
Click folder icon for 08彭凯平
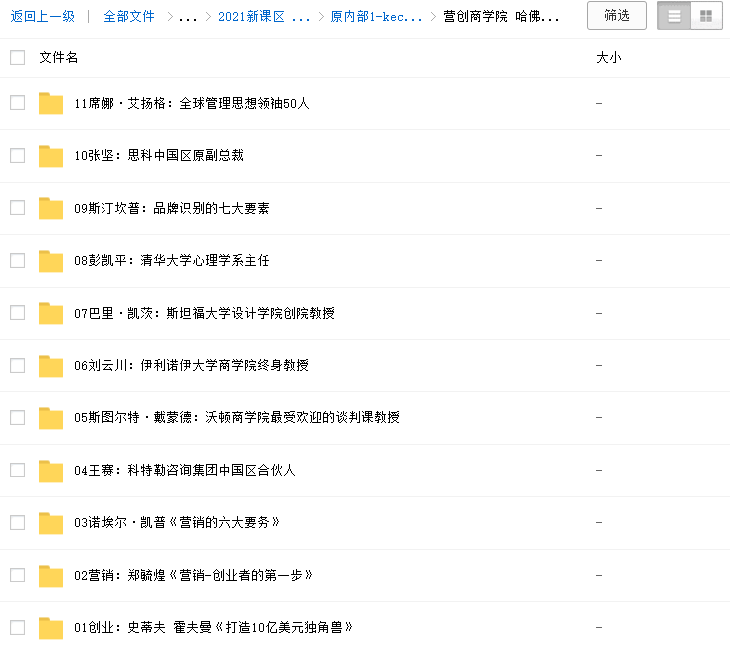(51, 261)
